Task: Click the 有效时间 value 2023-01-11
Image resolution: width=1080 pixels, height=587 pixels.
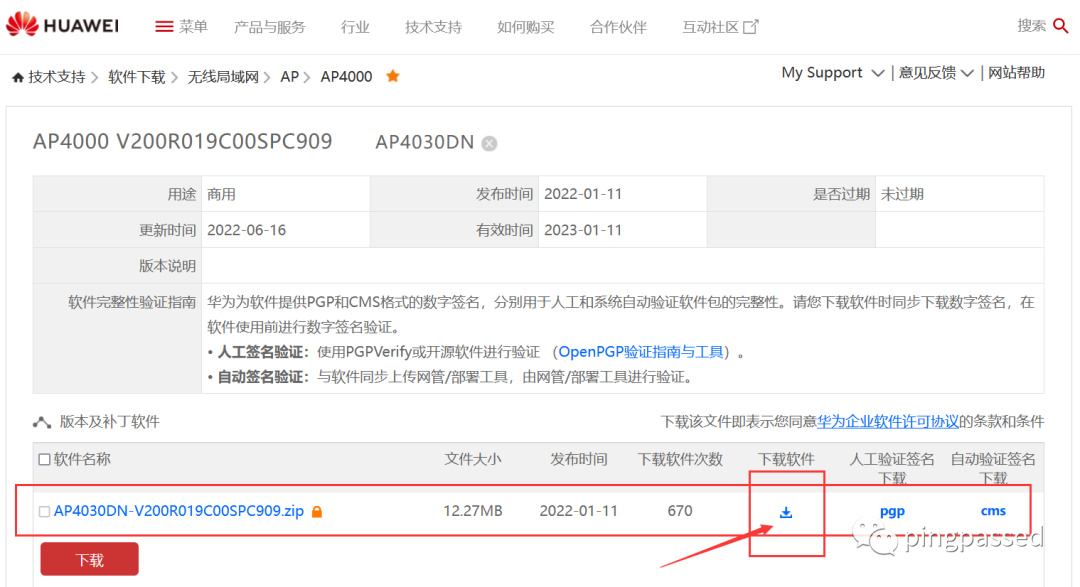Action: point(583,230)
